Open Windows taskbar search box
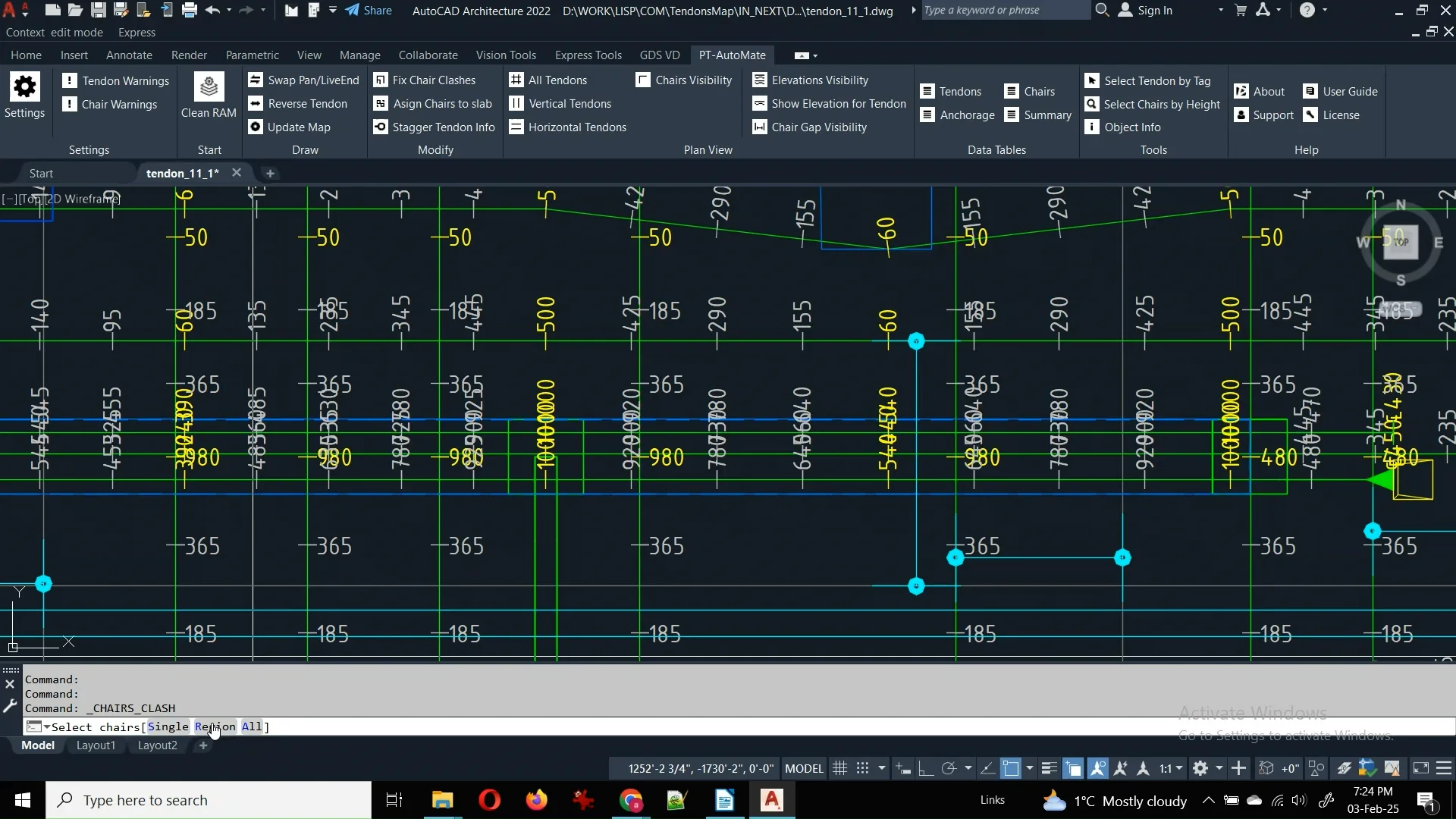 pos(209,800)
